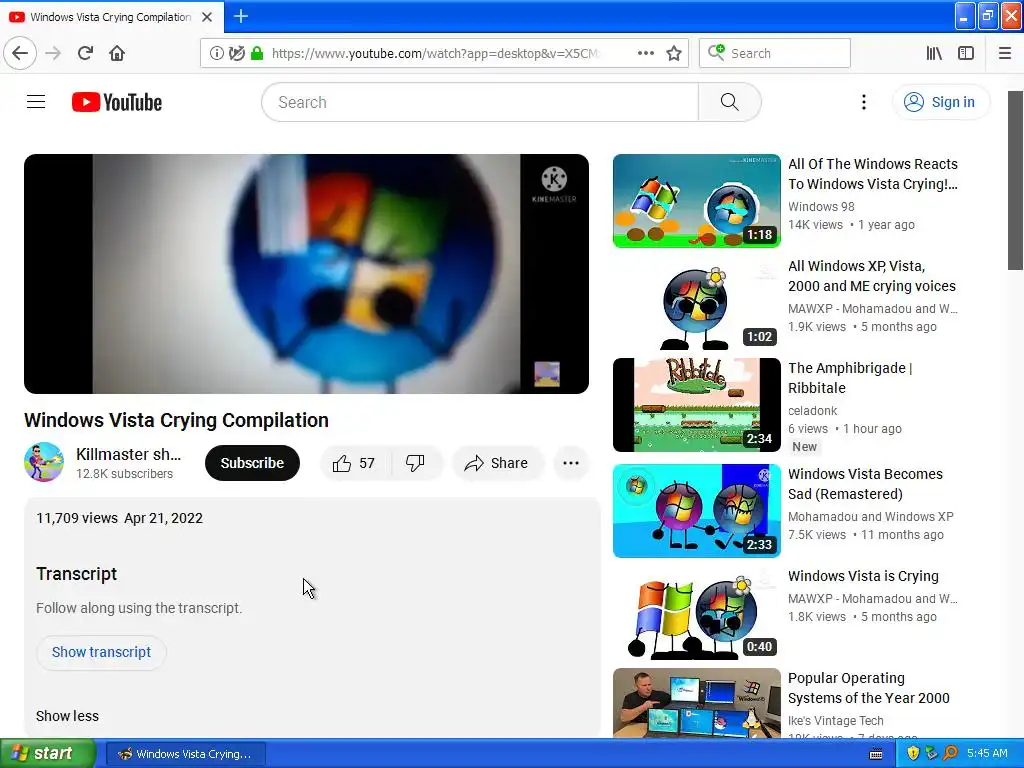The image size is (1024, 768).
Task: Open Popular Operating Systems of Year 2000
Action: tap(869, 688)
